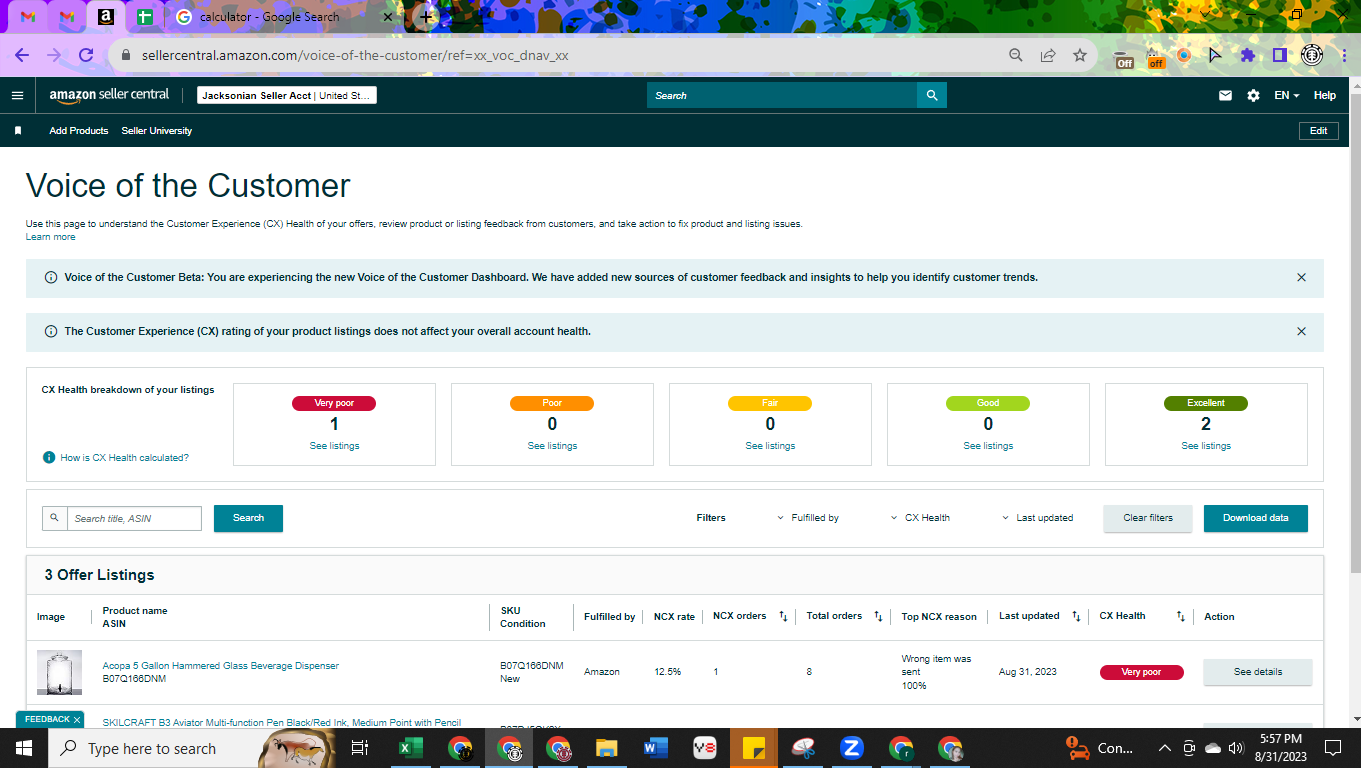This screenshot has width=1361, height=768.
Task: Open Sticky Notes from the taskbar
Action: pyautogui.click(x=754, y=748)
